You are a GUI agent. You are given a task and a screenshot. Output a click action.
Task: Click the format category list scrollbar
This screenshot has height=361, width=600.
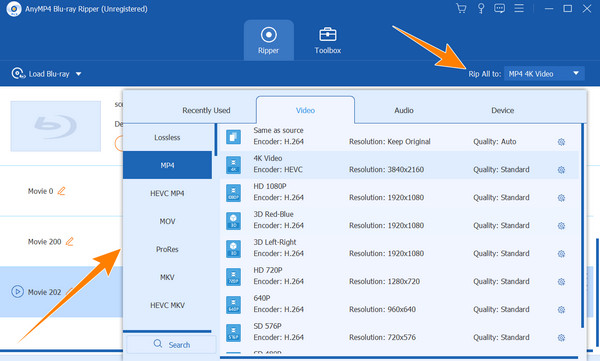pos(216,139)
